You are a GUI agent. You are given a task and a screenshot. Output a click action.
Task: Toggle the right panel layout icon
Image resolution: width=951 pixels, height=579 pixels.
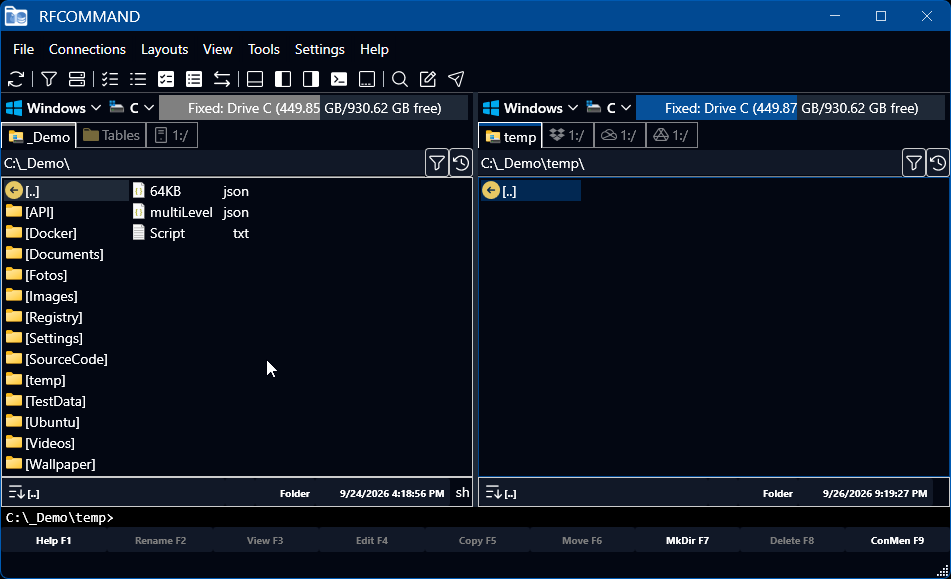click(x=311, y=79)
